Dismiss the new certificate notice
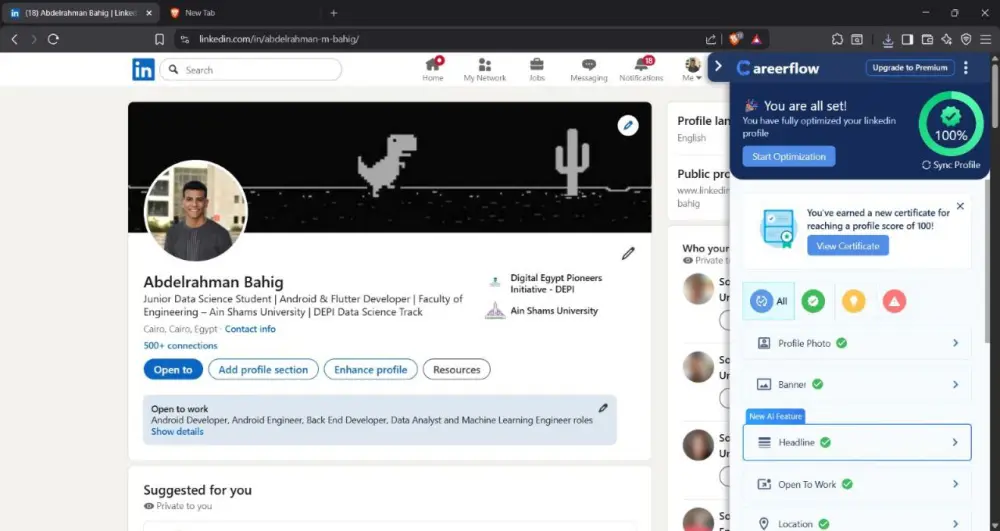The width and height of the screenshot is (1000, 531). click(960, 206)
